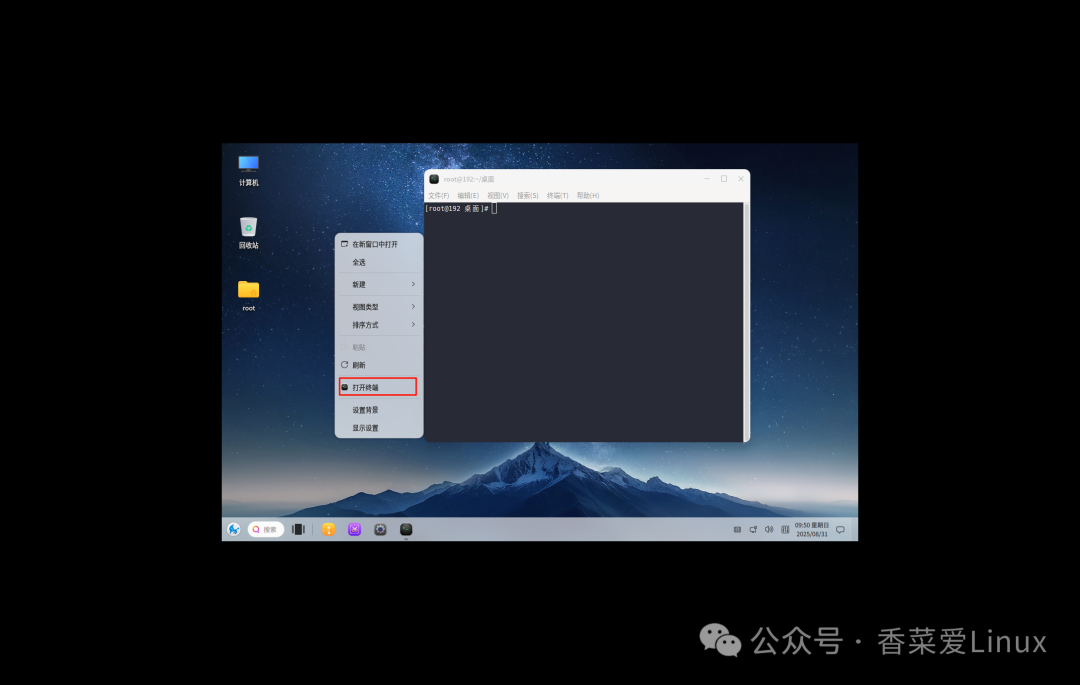The image size is (1080, 685).
Task: Open the input method tray icon
Action: (785, 529)
